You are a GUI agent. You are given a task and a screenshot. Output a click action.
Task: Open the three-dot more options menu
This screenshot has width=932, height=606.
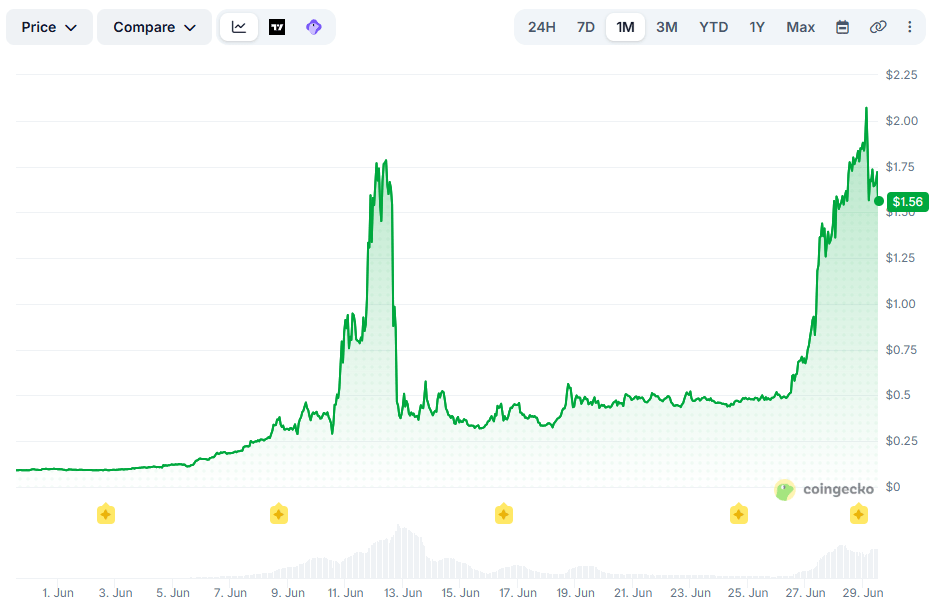coord(909,27)
